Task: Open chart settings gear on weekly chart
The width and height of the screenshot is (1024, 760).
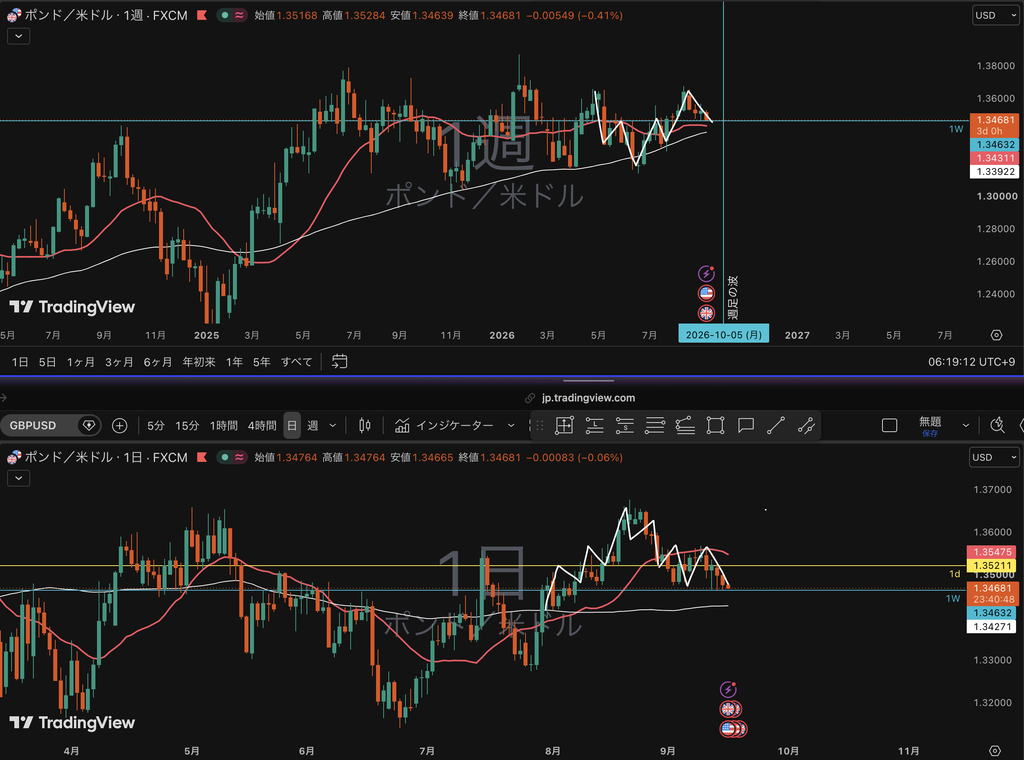Action: click(996, 335)
